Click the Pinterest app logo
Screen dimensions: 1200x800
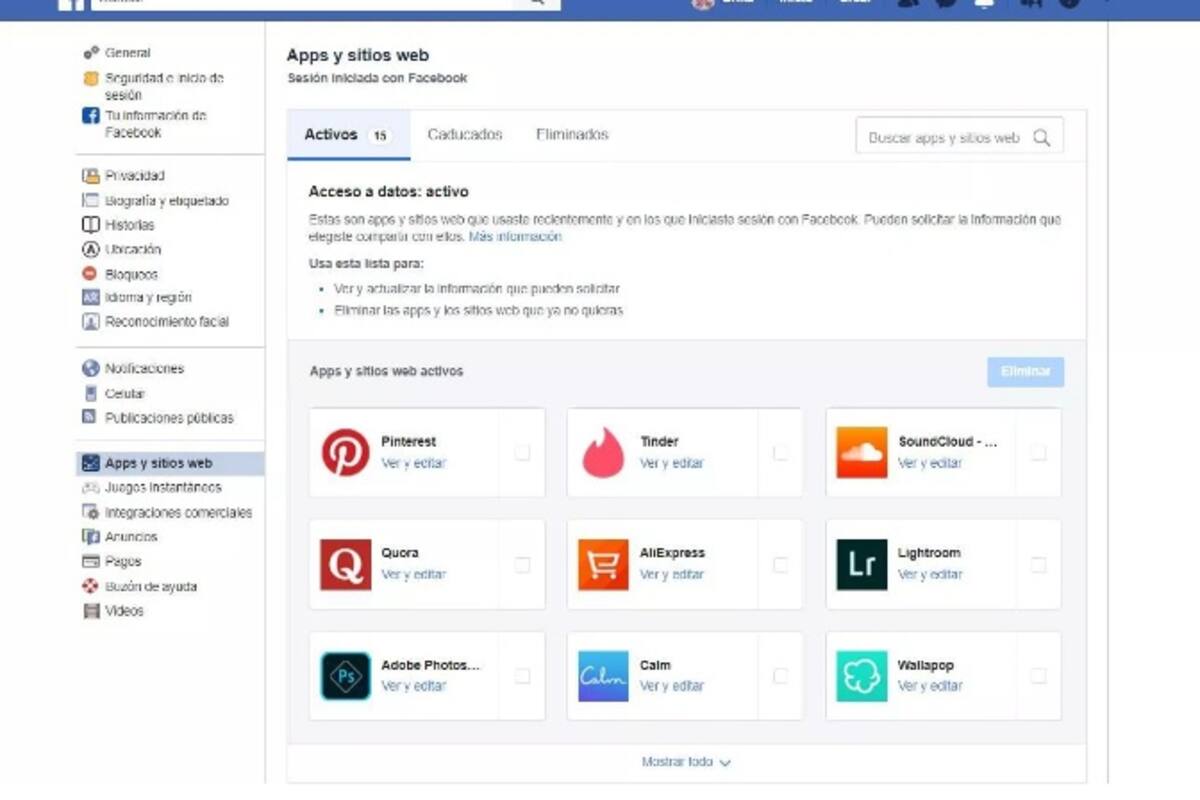(346, 453)
